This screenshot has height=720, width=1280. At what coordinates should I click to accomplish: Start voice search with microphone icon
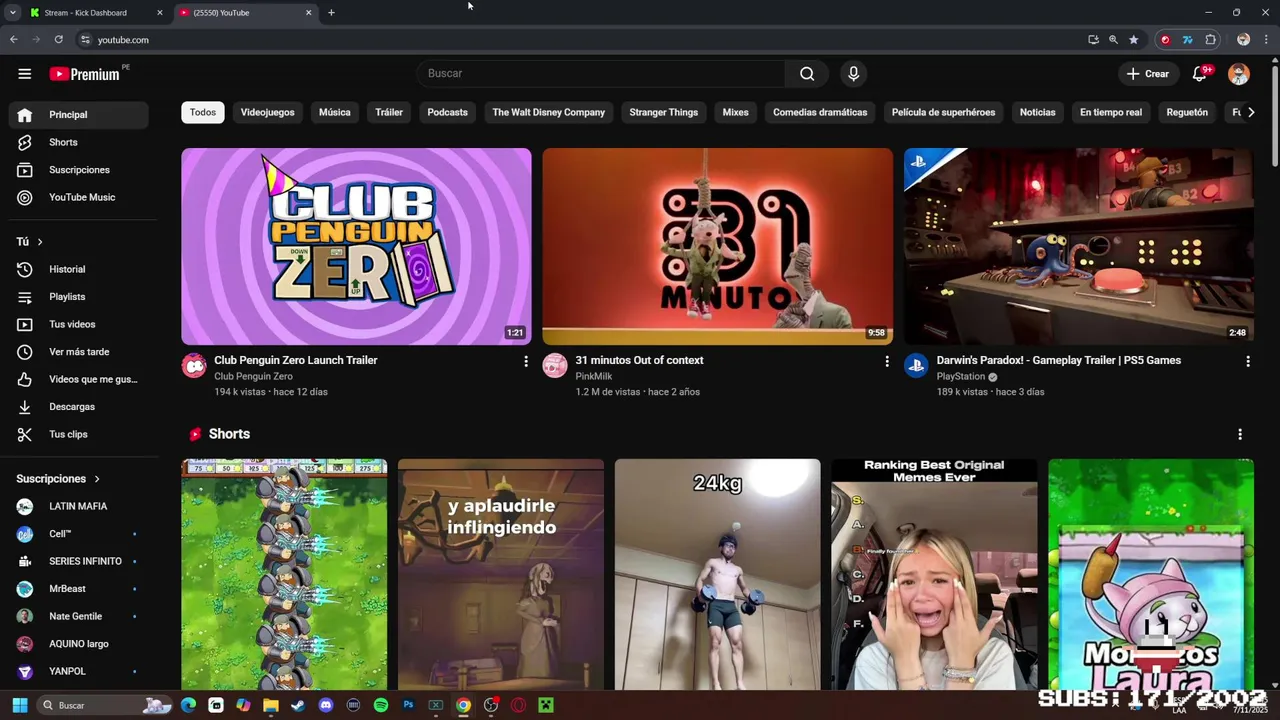853,74
